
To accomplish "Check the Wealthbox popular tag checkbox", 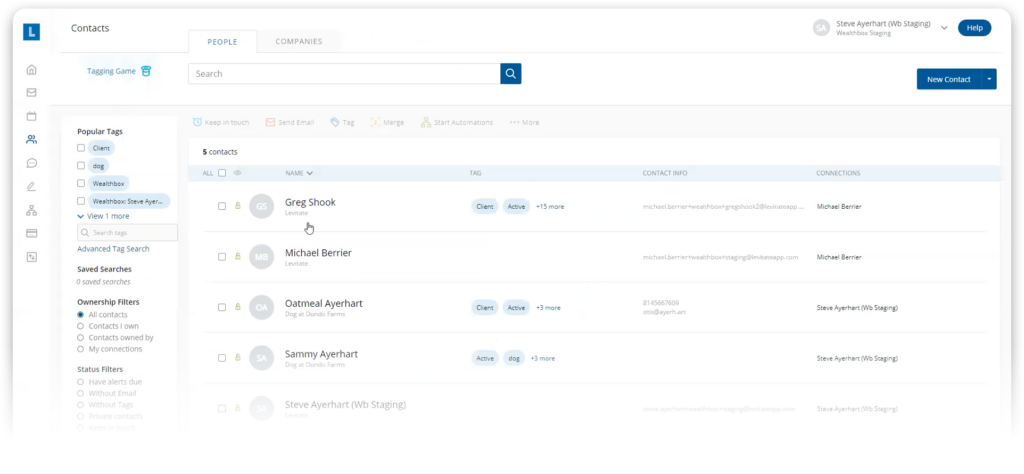I will coord(81,183).
